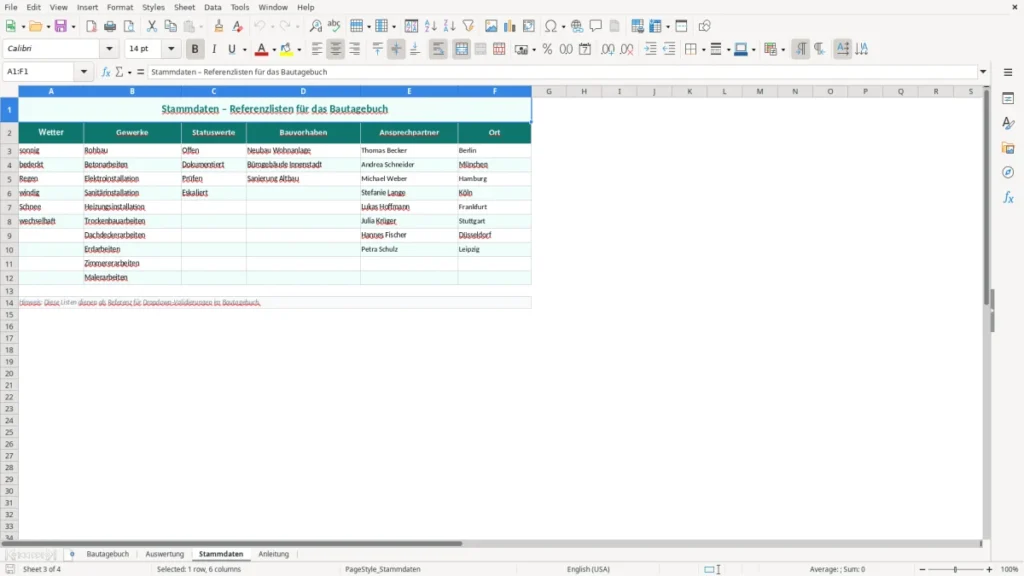Insert a chart

(x=509, y=26)
